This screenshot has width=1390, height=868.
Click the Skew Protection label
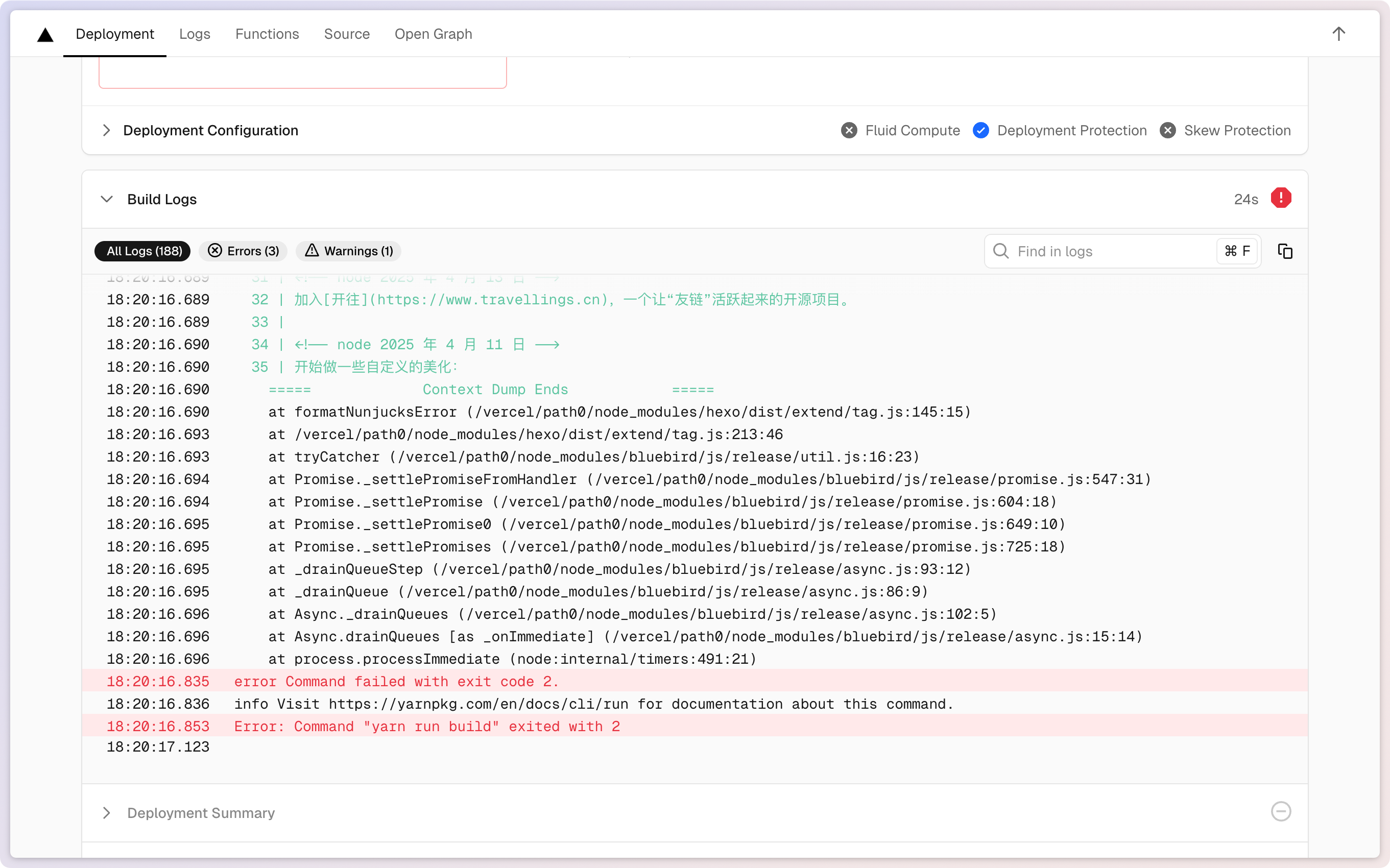click(1237, 130)
